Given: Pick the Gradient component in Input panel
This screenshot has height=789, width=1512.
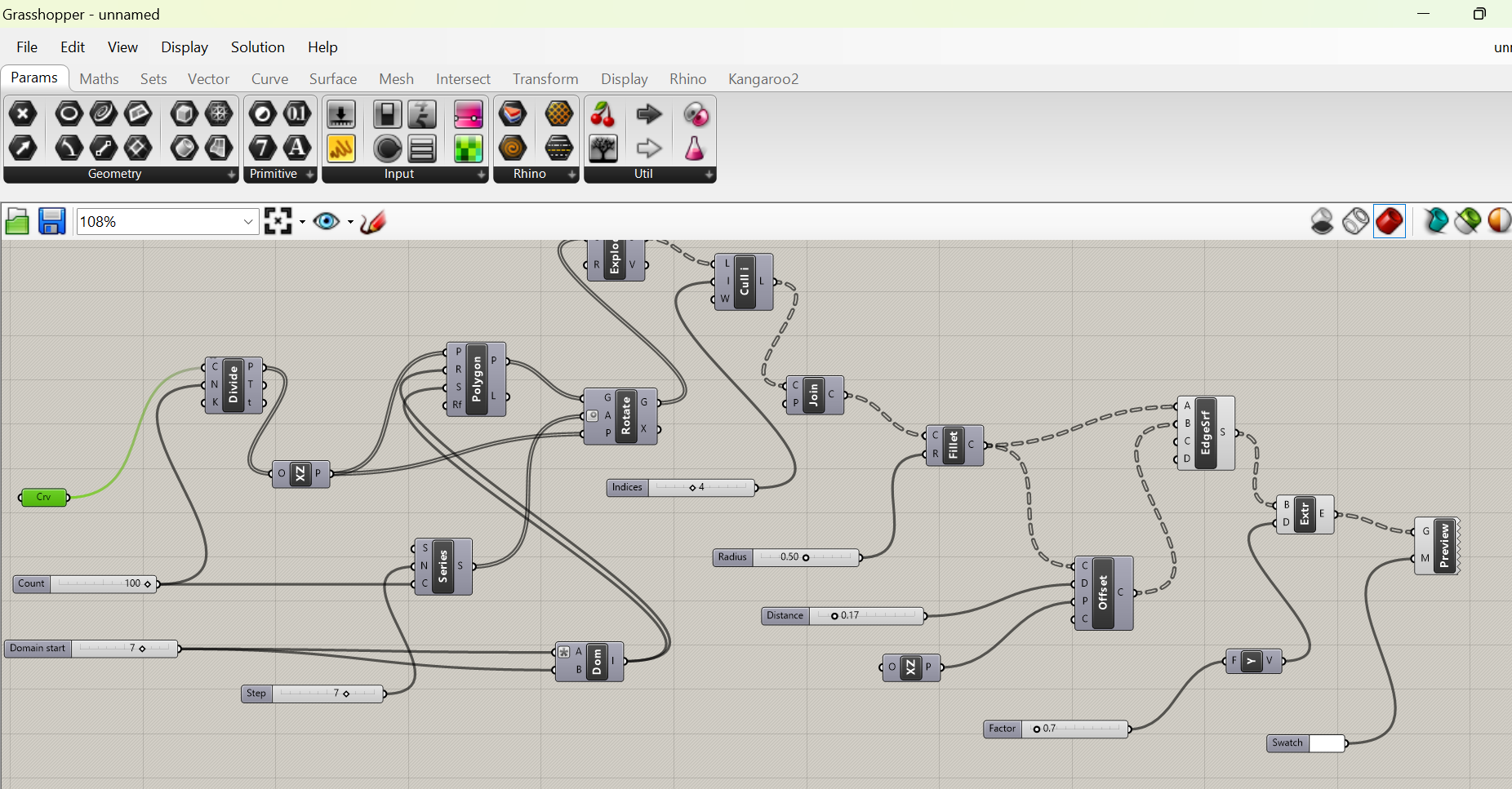Looking at the screenshot, I should click(x=469, y=115).
